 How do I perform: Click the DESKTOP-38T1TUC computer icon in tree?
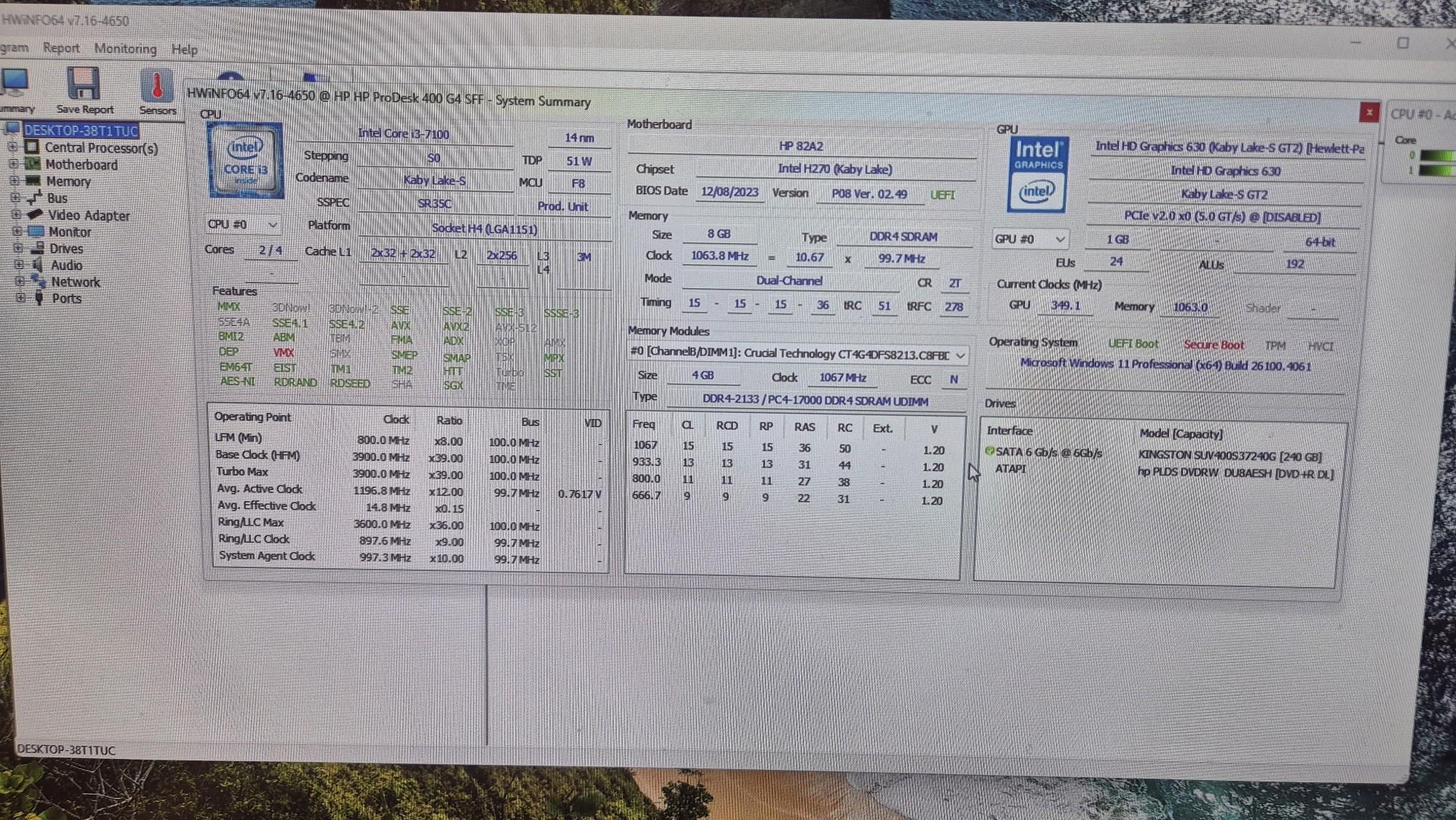[12, 130]
